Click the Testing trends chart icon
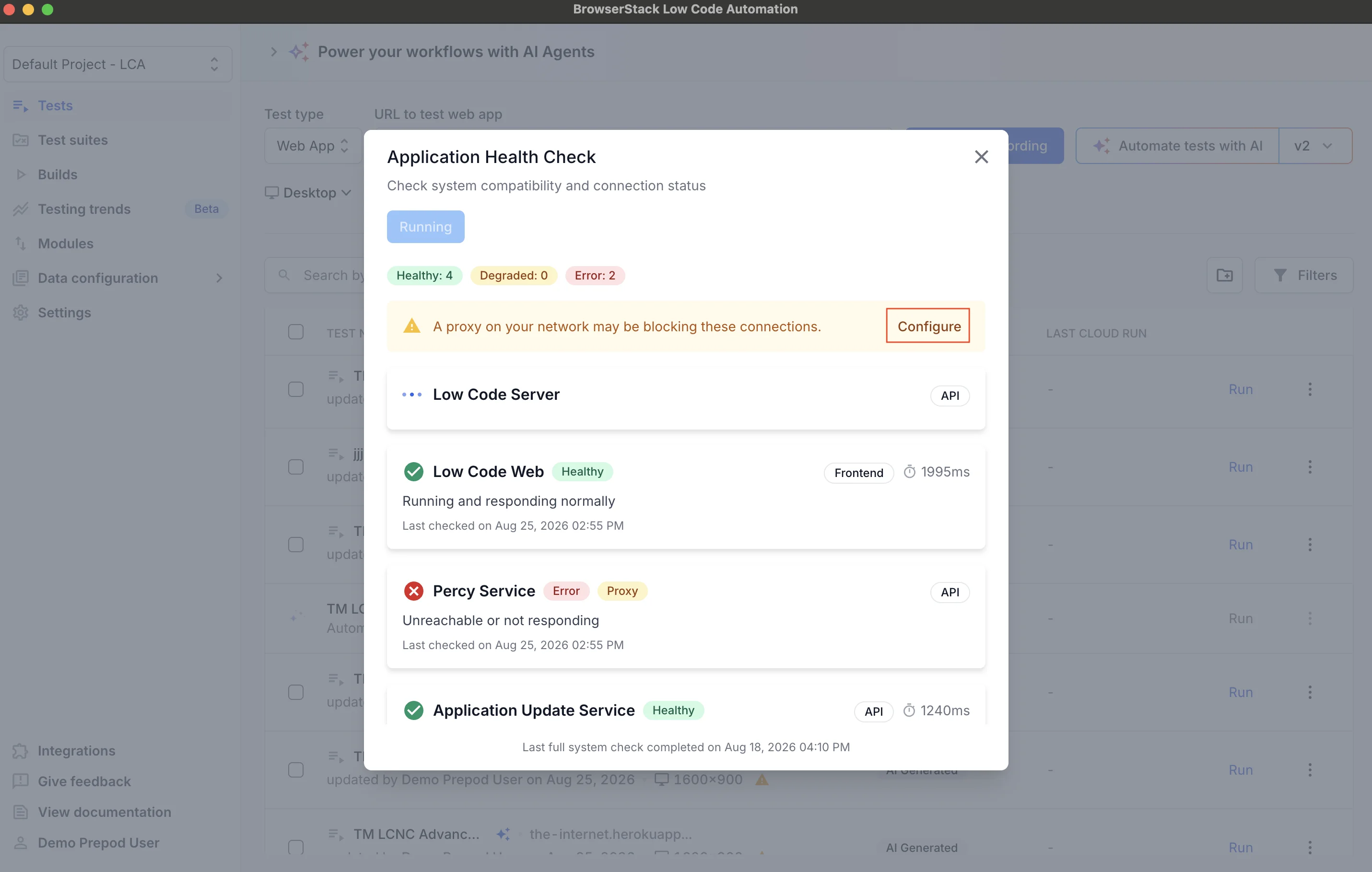The image size is (1372, 872). click(x=21, y=209)
